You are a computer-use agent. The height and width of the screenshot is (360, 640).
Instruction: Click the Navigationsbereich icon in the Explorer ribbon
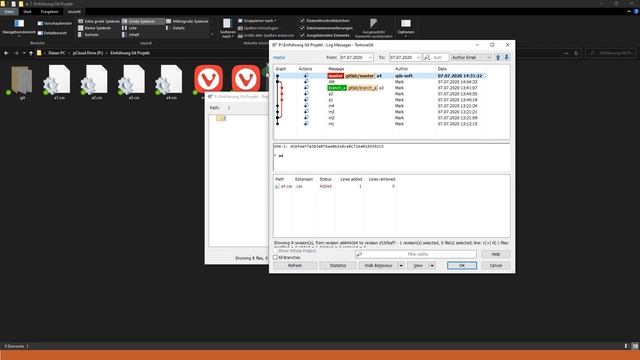pos(19,24)
